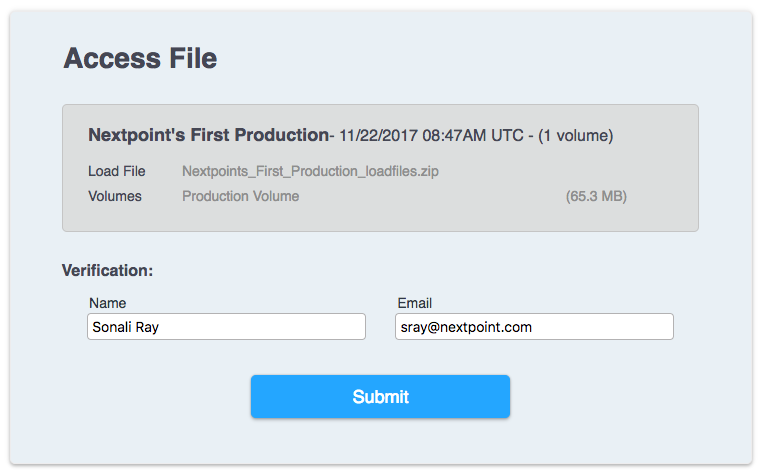Screen dimensions: 764x473
Task: Click the sray@nextpoint.com text in Email field
Action: [x=466, y=327]
